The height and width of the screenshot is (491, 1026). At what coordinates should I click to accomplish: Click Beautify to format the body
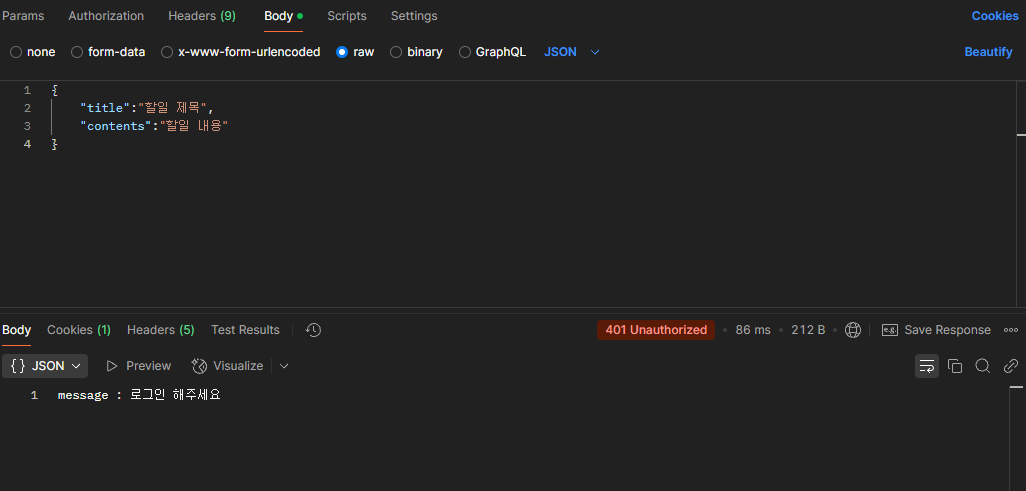[x=988, y=52]
